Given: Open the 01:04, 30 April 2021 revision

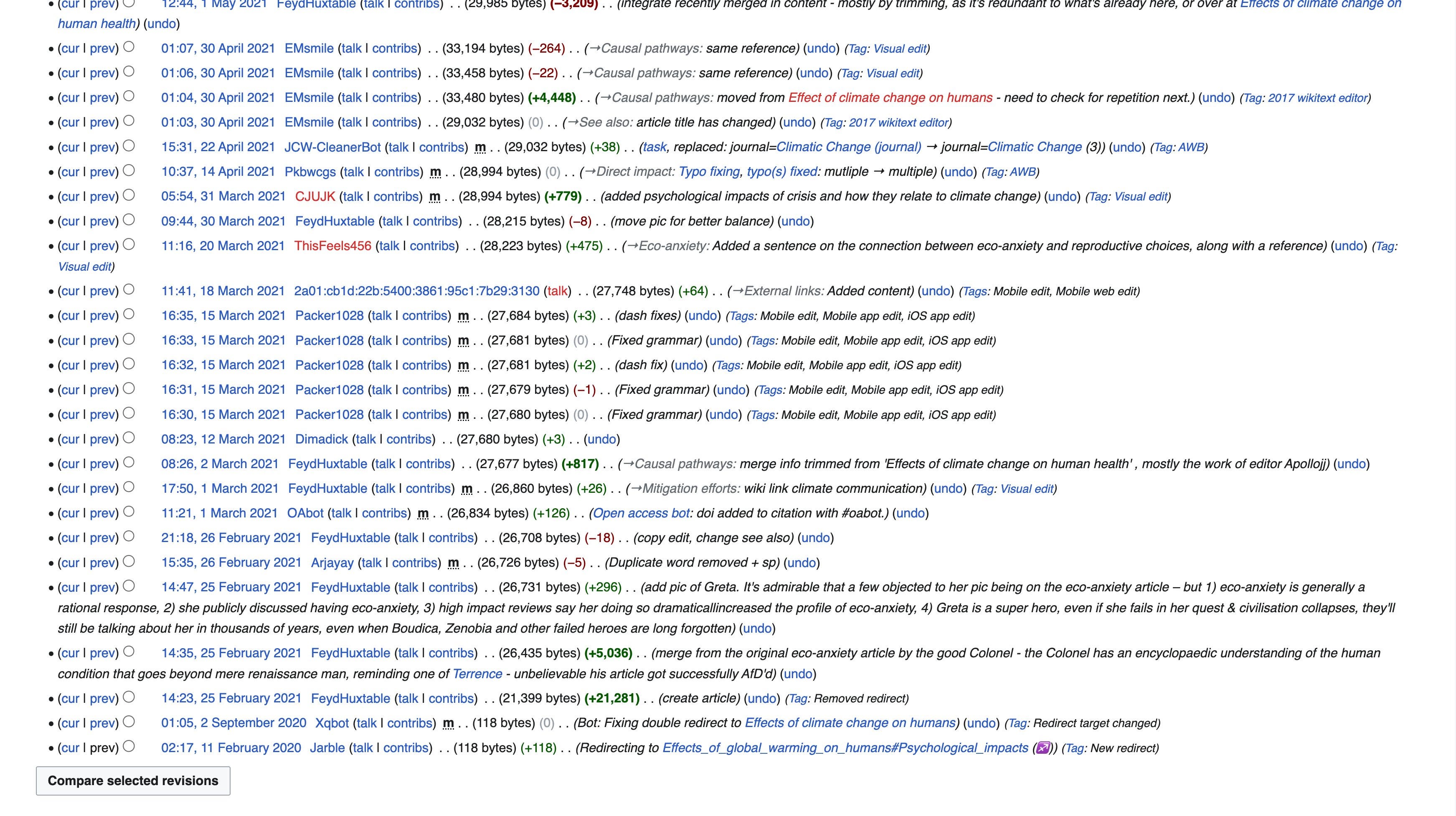Looking at the screenshot, I should coord(218,98).
